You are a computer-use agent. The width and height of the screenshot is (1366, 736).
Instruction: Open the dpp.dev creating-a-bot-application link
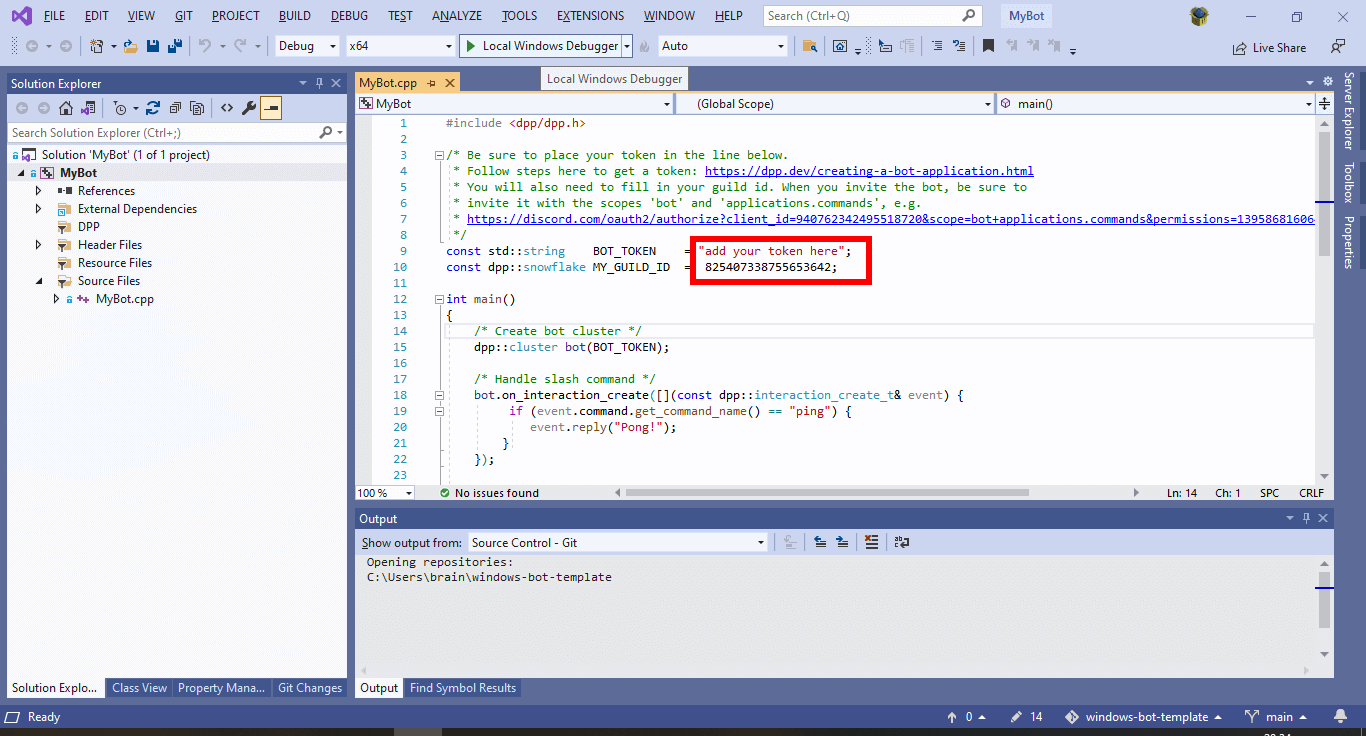pyautogui.click(x=869, y=171)
